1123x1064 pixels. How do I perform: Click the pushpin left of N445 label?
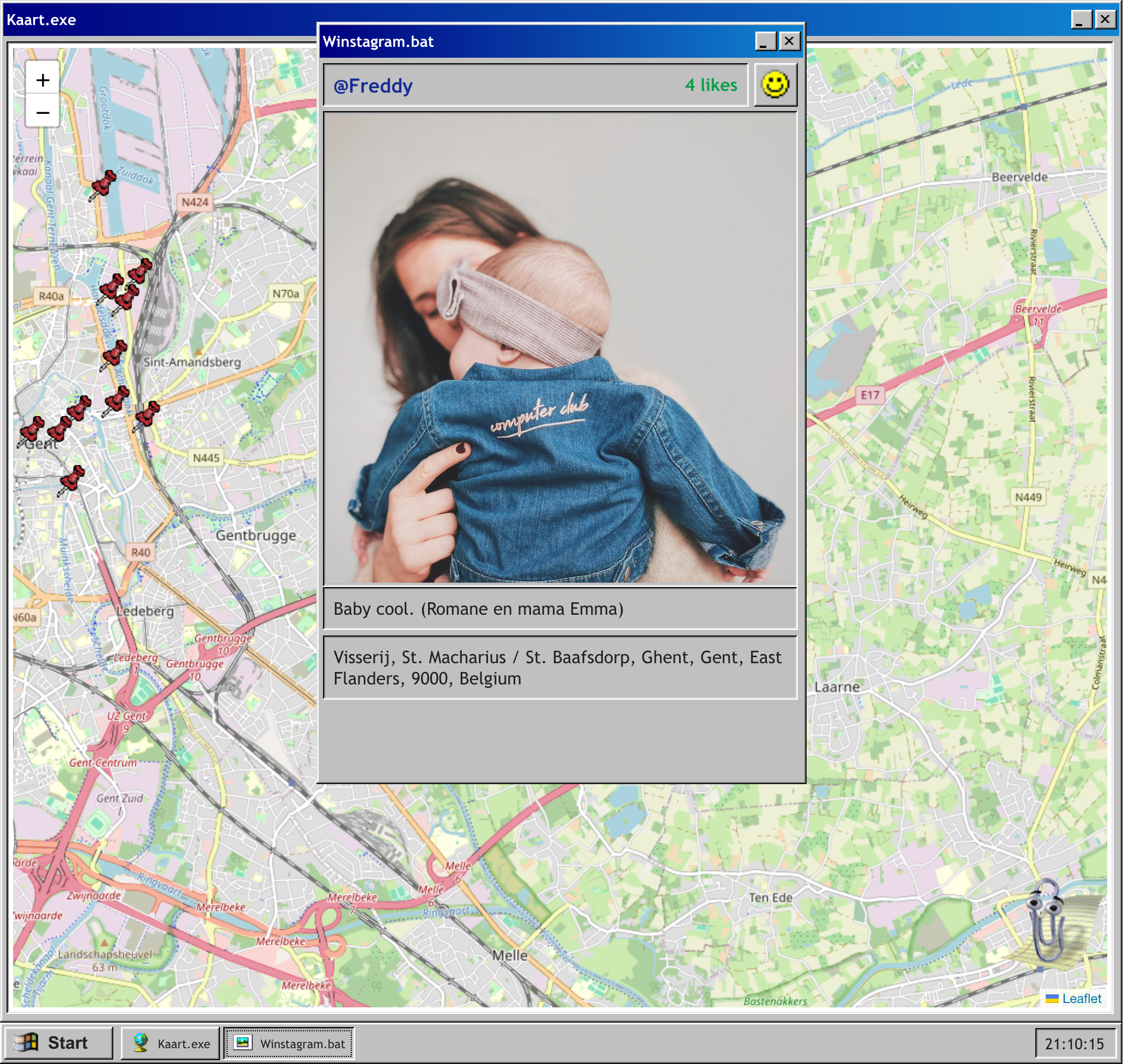[147, 415]
